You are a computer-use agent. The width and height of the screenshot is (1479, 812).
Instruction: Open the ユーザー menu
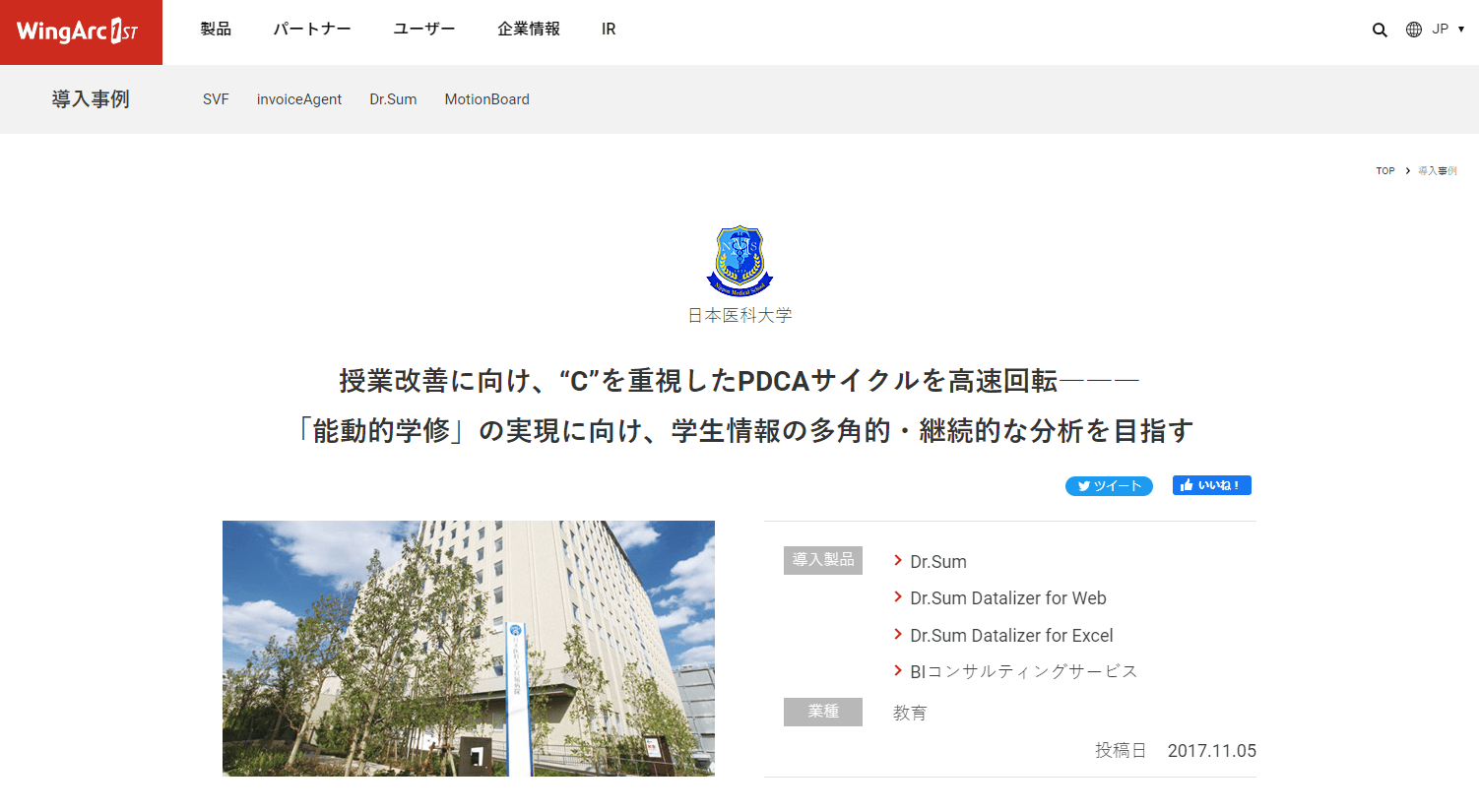coord(424,30)
